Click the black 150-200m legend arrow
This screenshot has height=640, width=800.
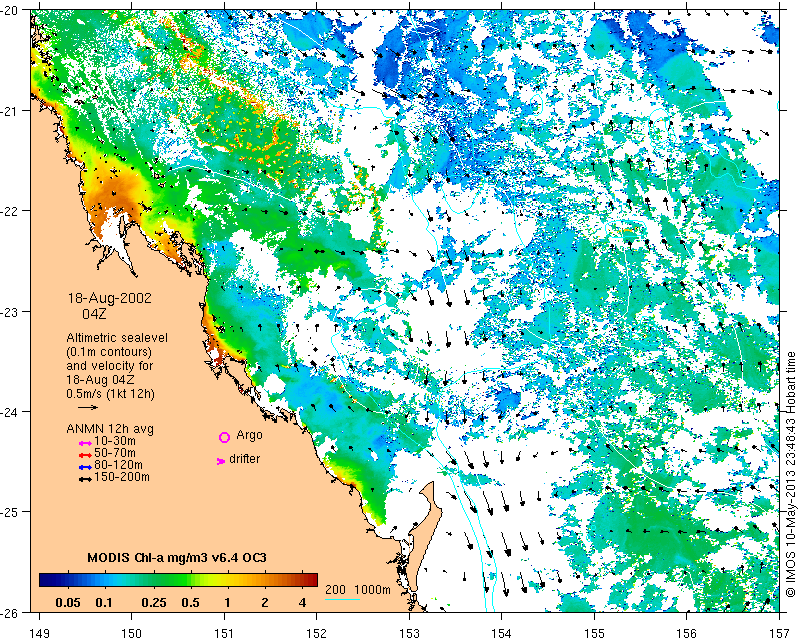click(85, 479)
